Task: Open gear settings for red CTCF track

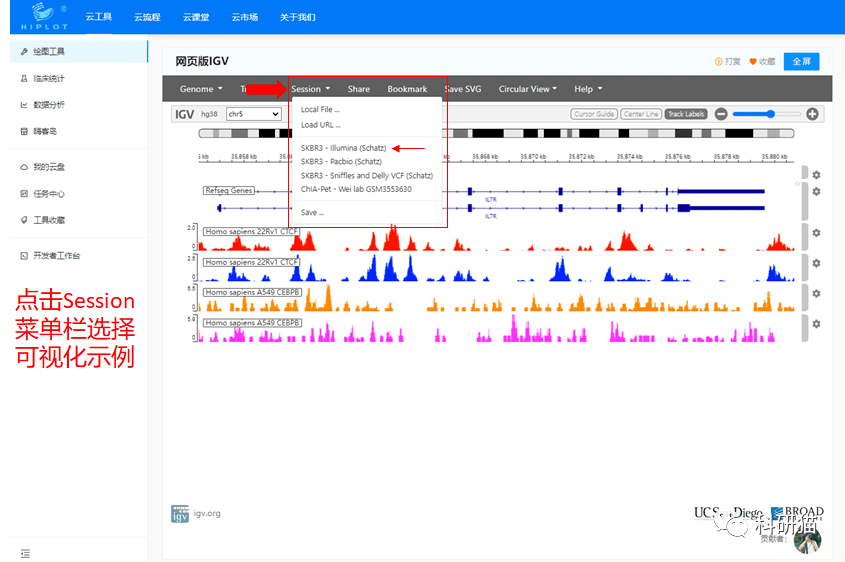Action: [816, 233]
